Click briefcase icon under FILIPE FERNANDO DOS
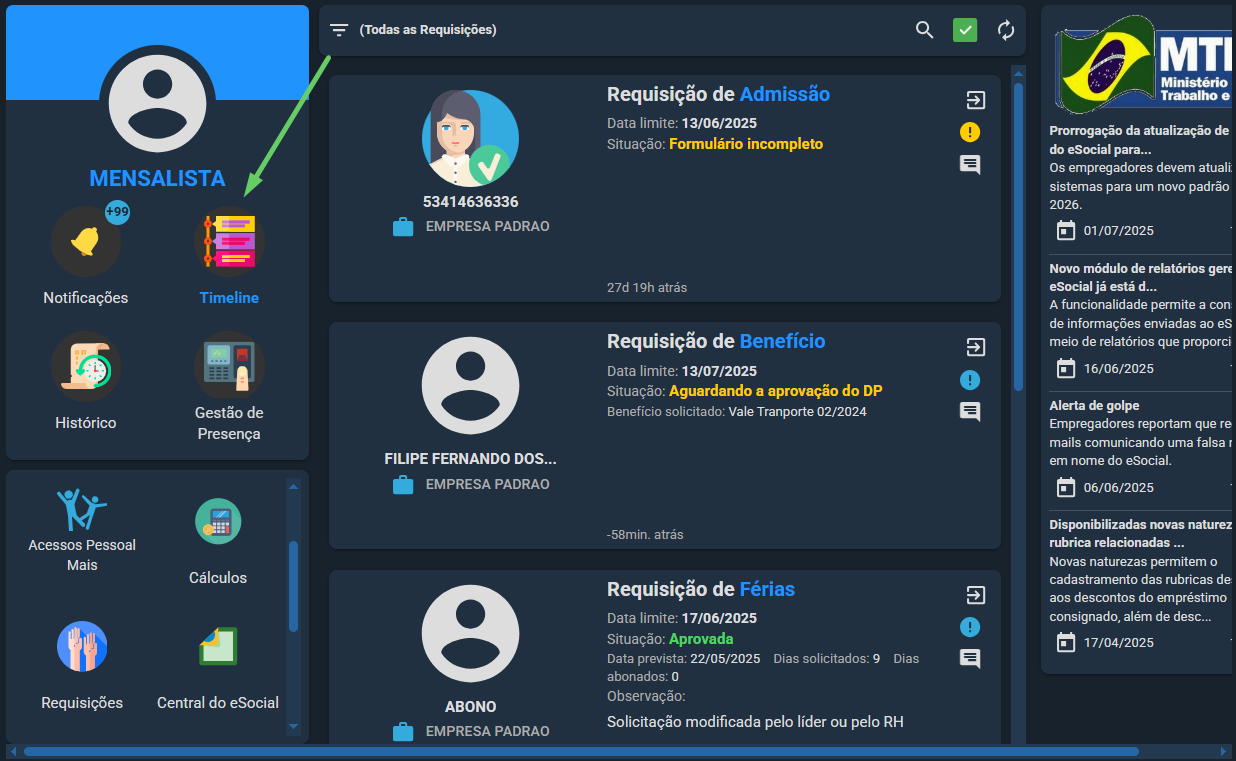Image resolution: width=1236 pixels, height=761 pixels. pos(403,485)
